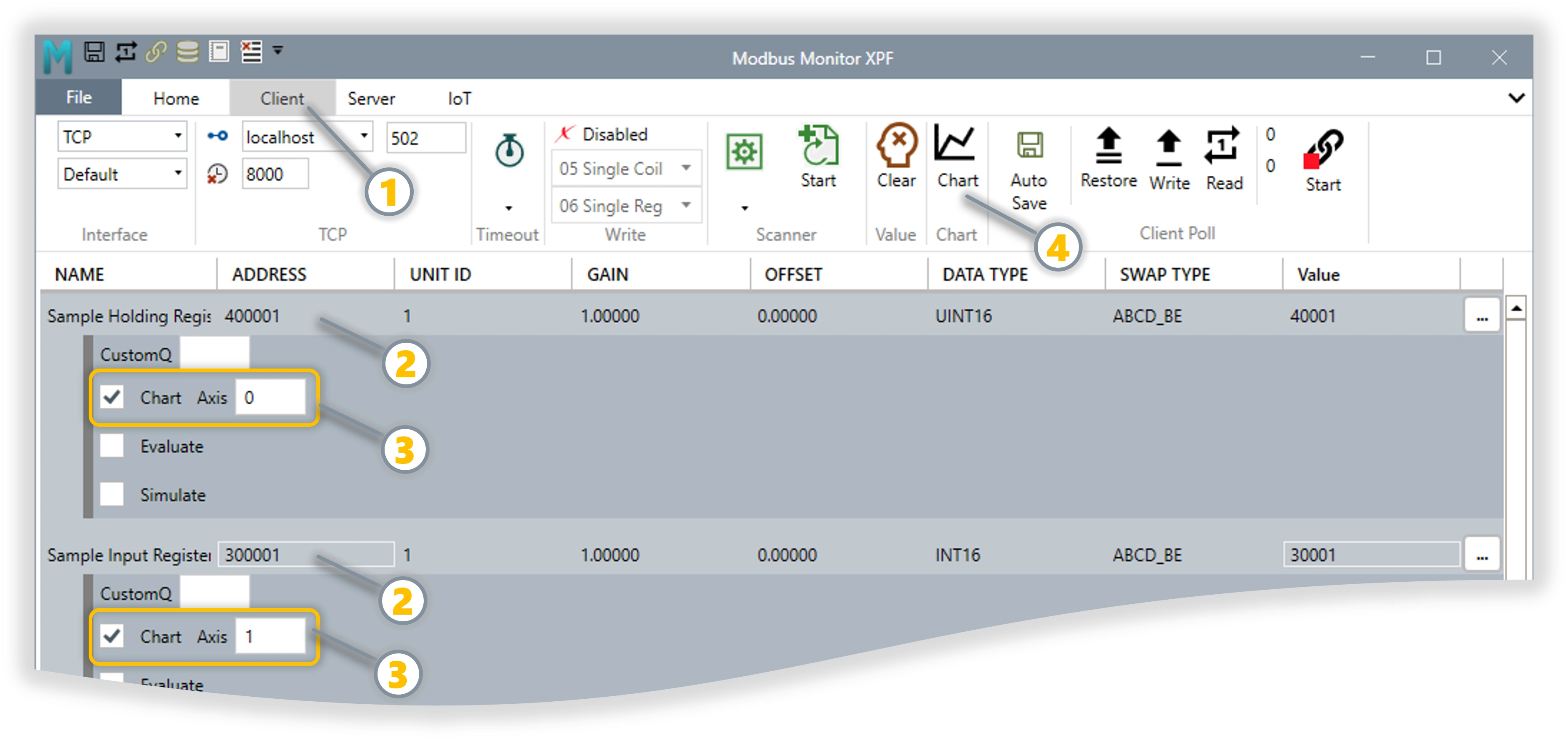Select the value cell showing 40001
The height and width of the screenshot is (740, 1568).
(1312, 316)
